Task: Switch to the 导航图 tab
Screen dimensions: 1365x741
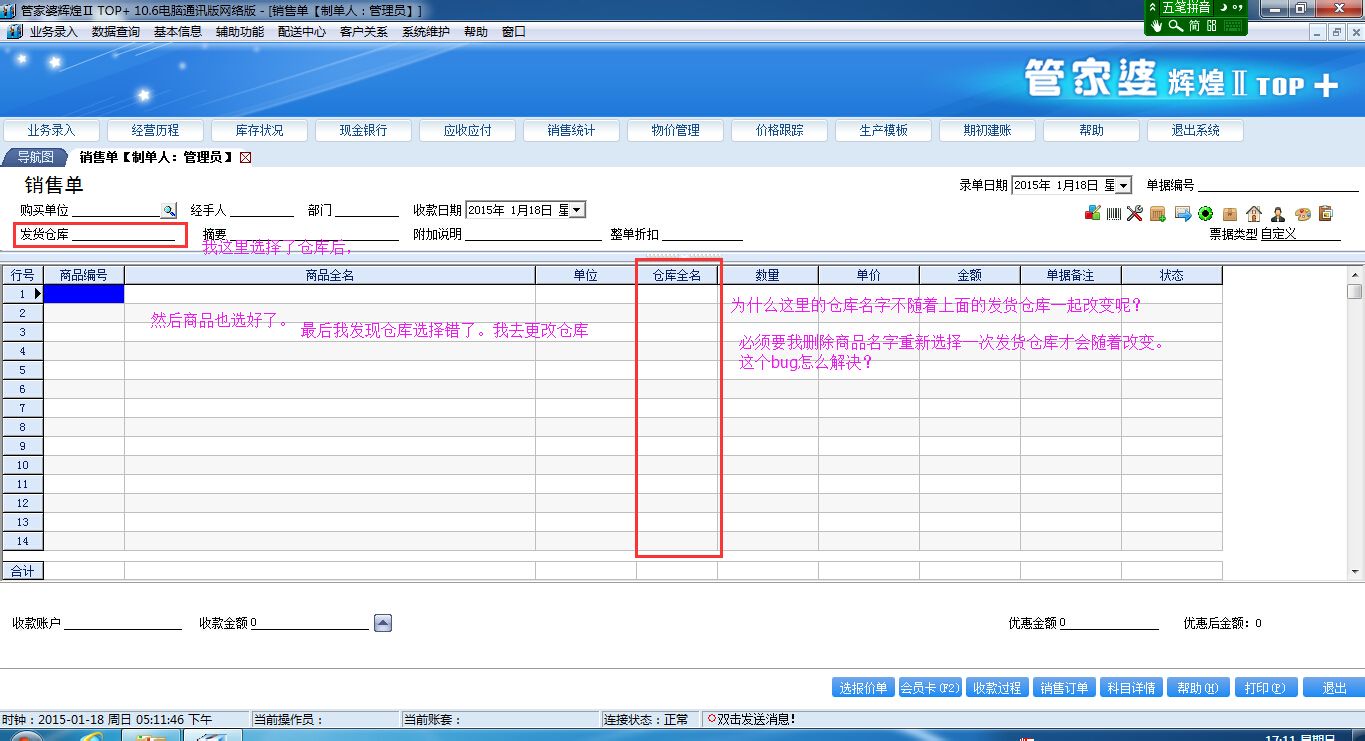Action: click(x=35, y=156)
